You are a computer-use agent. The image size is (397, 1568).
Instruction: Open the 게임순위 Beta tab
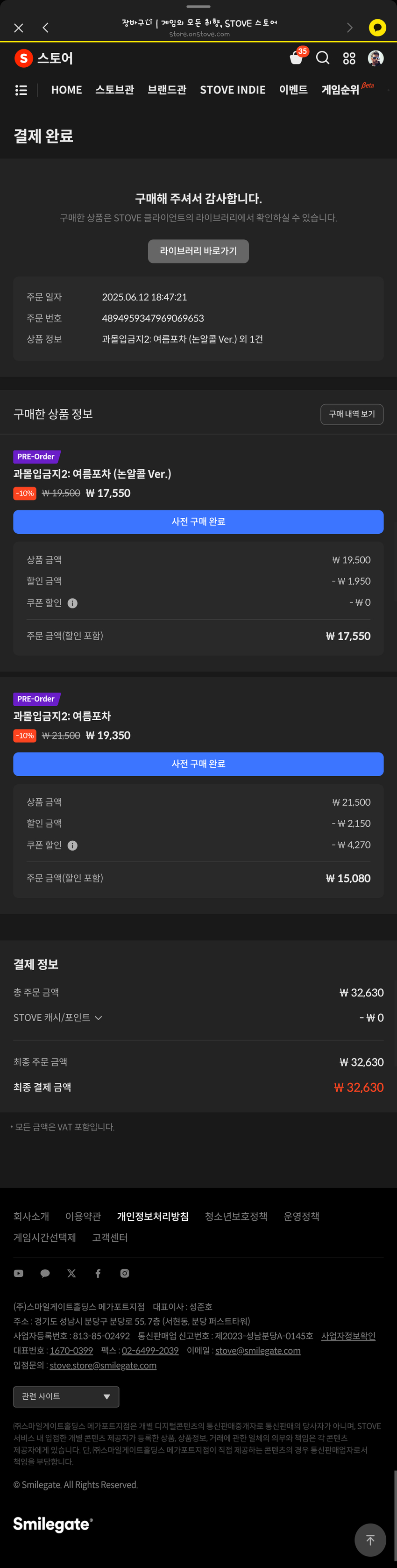(342, 90)
